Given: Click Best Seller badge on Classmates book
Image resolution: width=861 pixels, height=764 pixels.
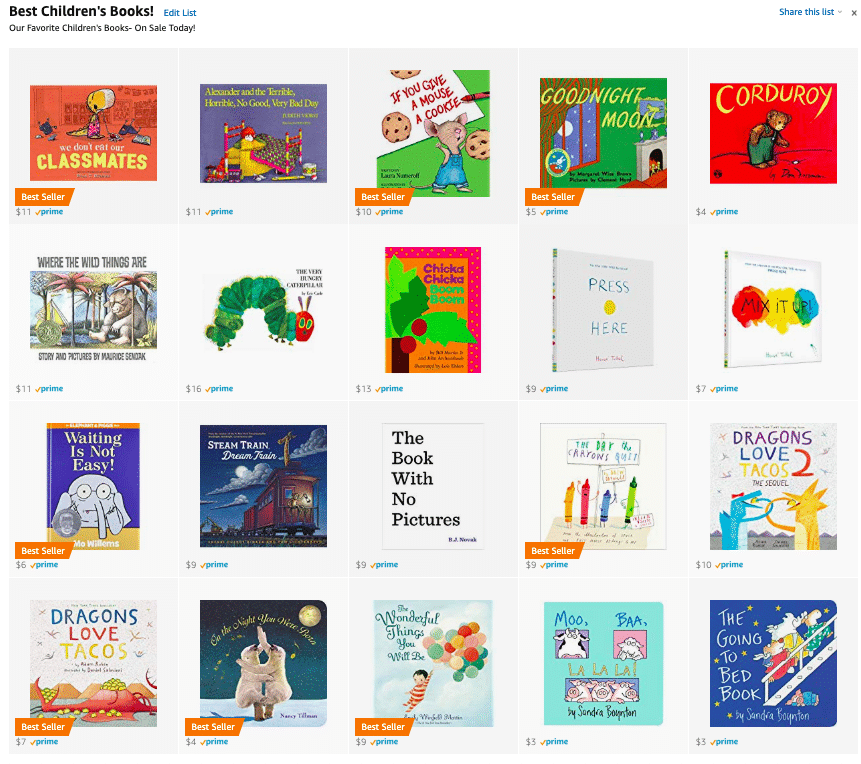Looking at the screenshot, I should coord(43,197).
